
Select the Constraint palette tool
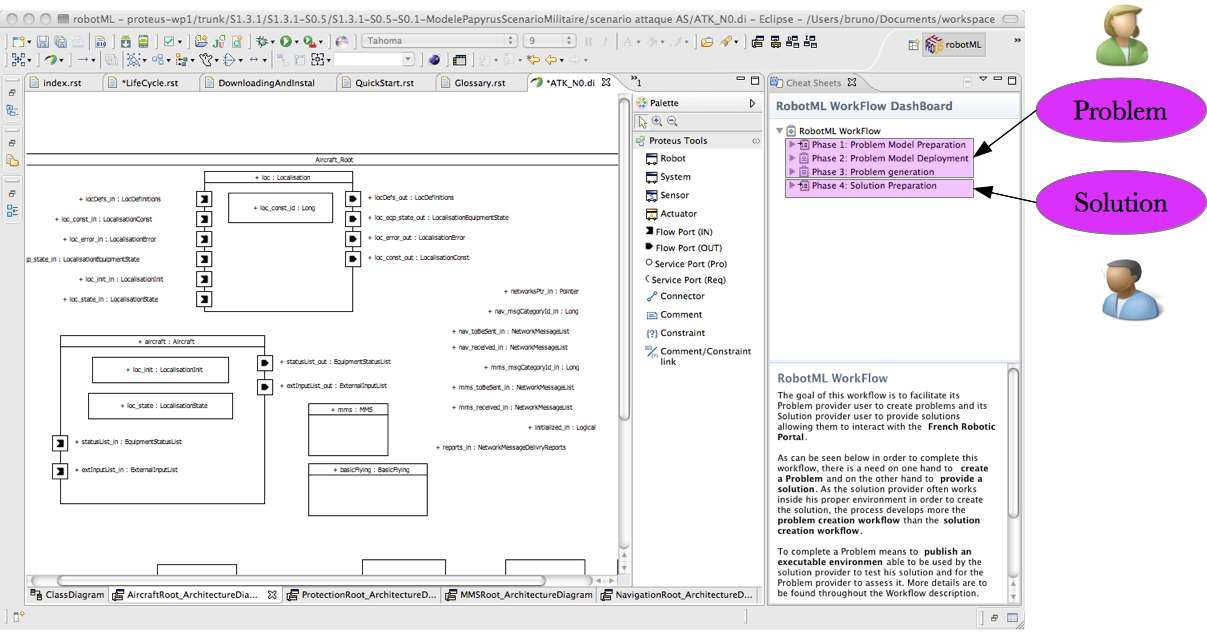tap(675, 333)
